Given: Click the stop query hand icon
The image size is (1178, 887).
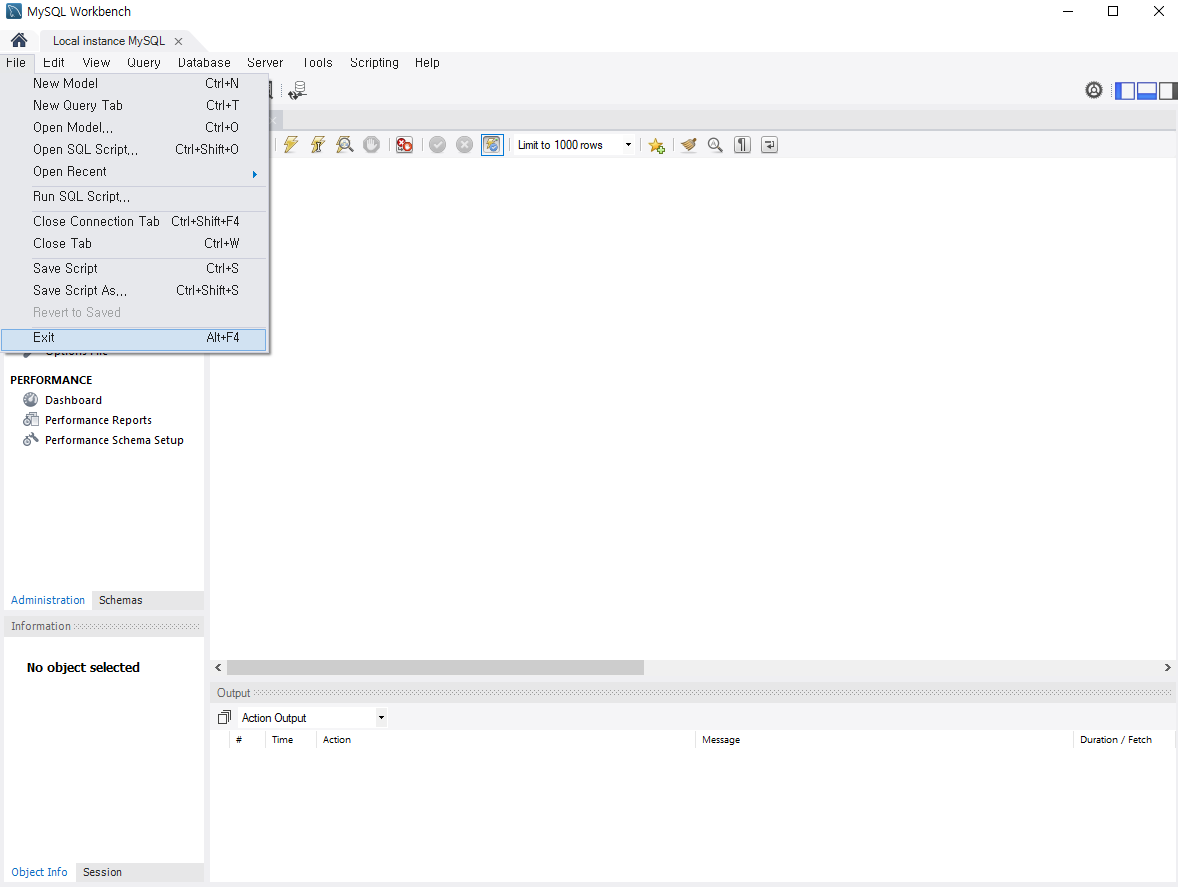Looking at the screenshot, I should [x=371, y=145].
